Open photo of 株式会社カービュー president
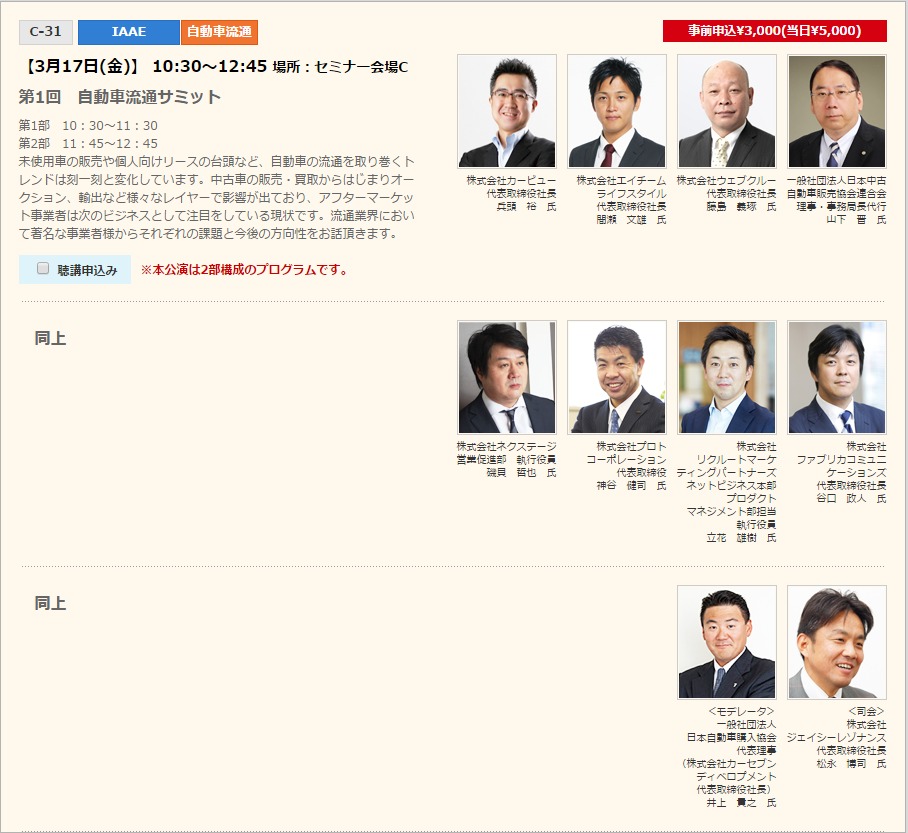Screen dimensions: 908x833 coord(507,111)
